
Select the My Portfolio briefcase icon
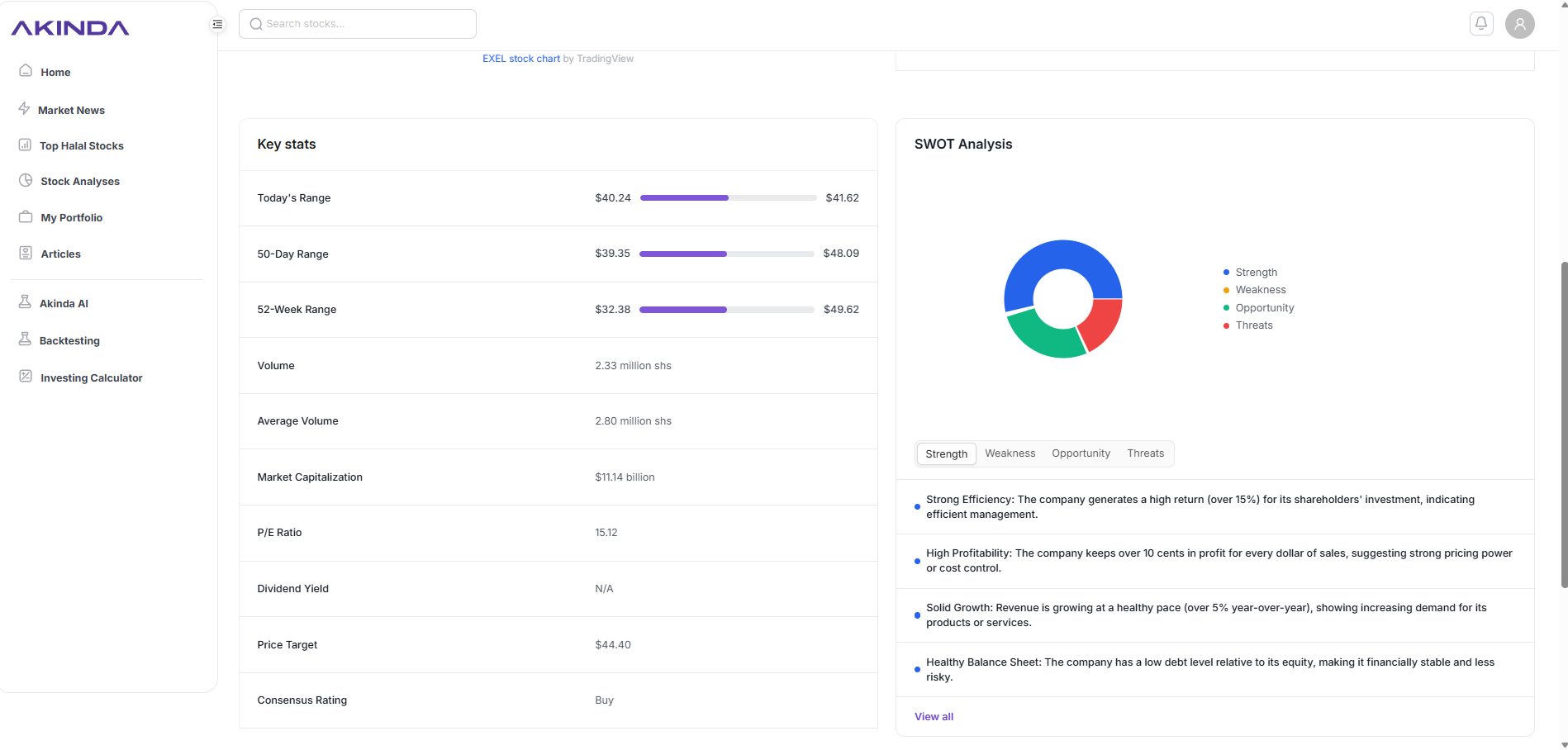click(x=25, y=216)
